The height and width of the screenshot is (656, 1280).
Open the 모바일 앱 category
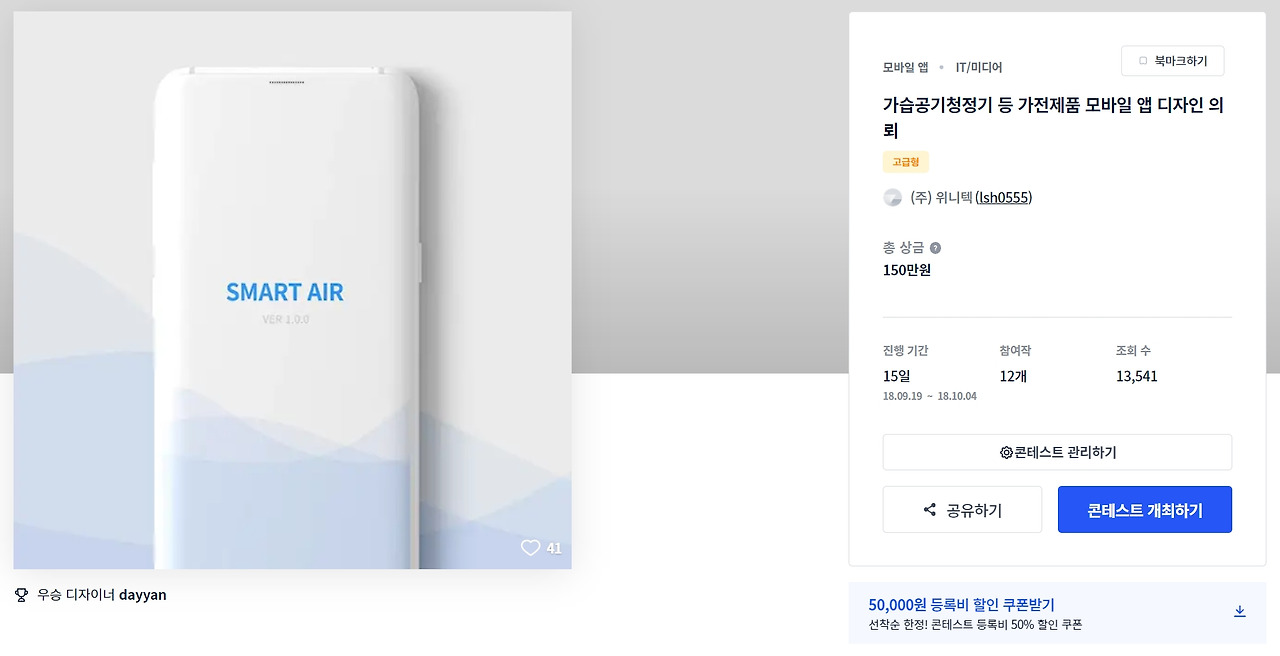[x=905, y=67]
